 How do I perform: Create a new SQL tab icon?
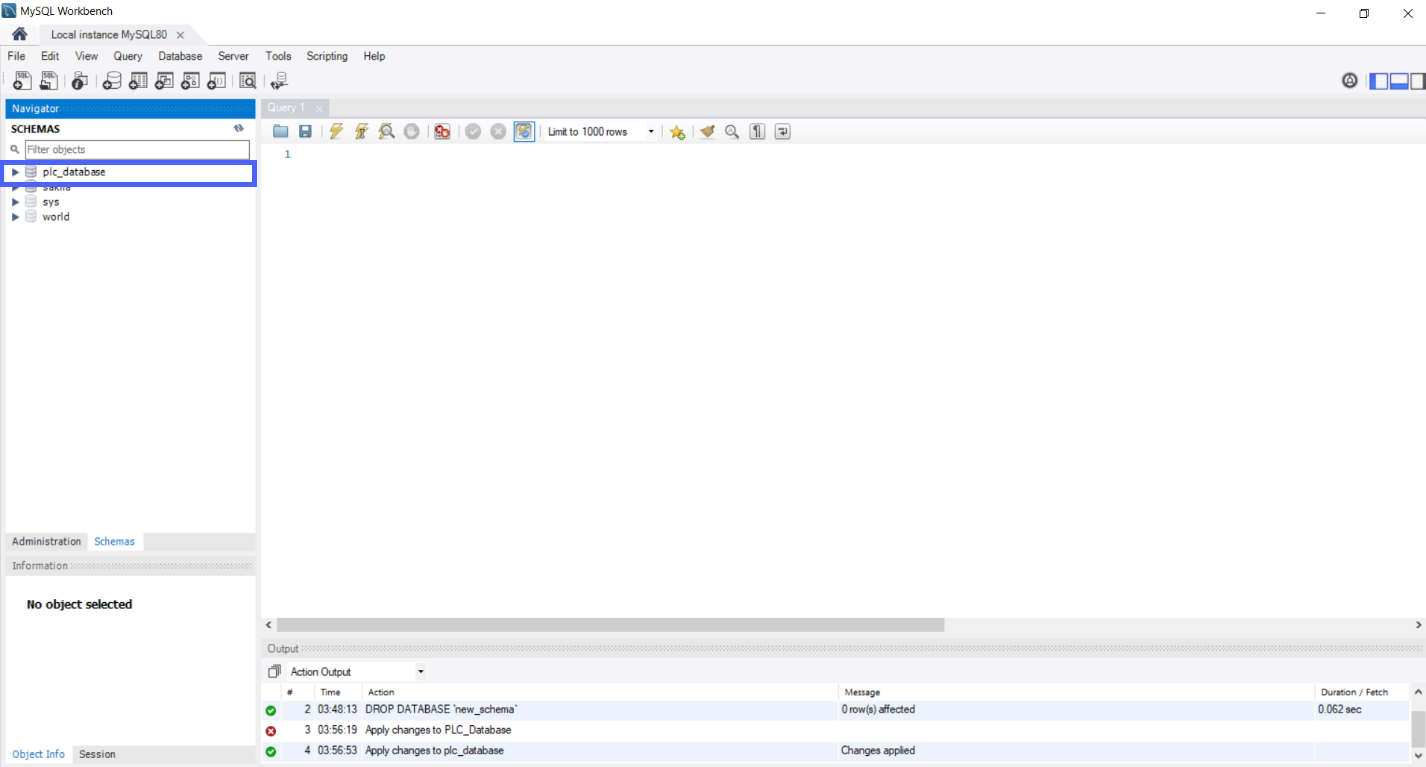pyautogui.click(x=22, y=81)
